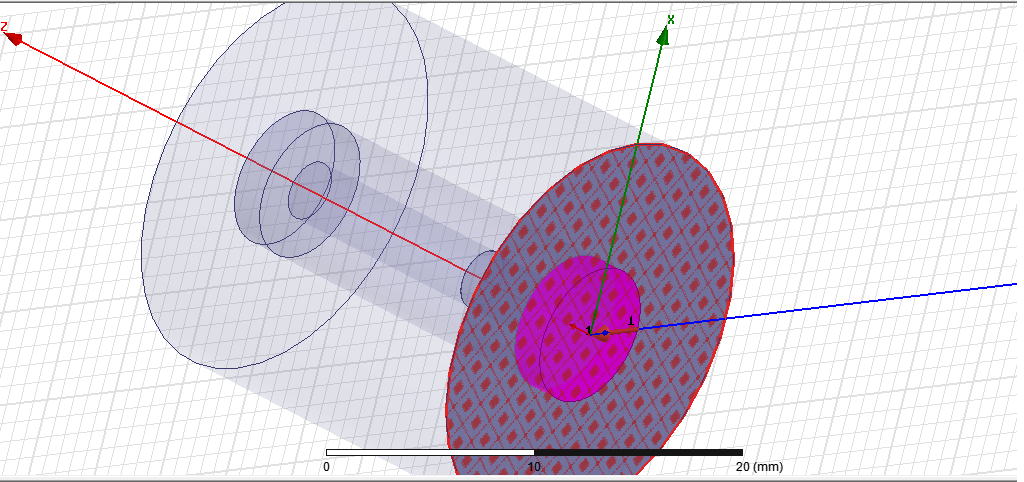Click the red Z axis label
The height and width of the screenshot is (482, 1024).
4,27
